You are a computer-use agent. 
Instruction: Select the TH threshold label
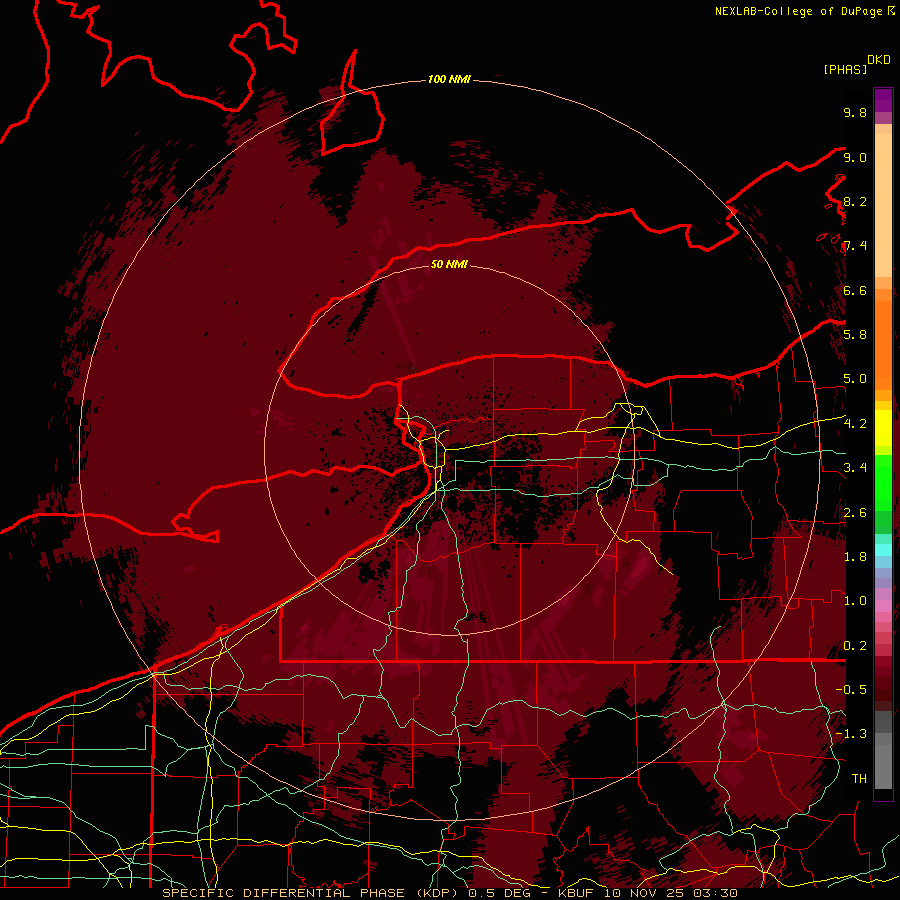(x=859, y=779)
